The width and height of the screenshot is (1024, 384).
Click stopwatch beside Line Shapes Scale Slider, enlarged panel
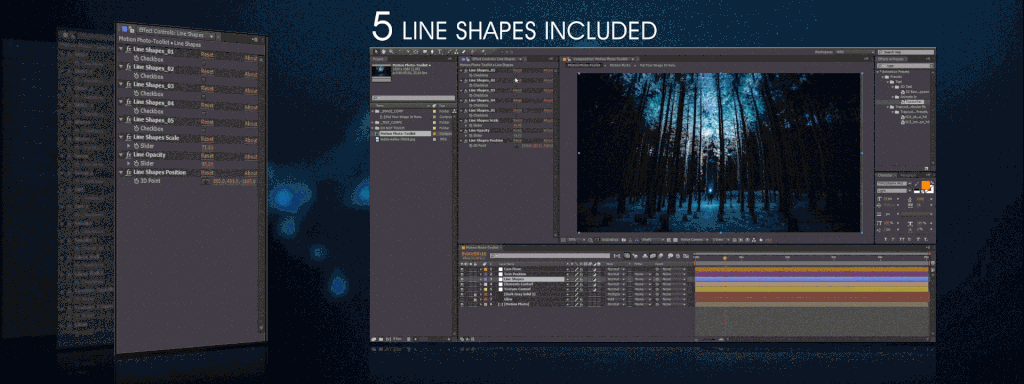pos(136,146)
